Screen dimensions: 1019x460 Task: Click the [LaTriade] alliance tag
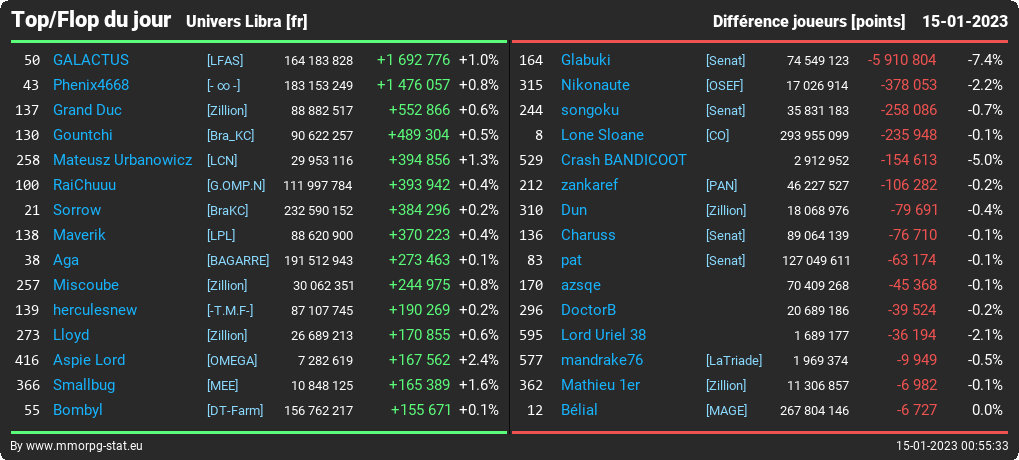tap(734, 361)
